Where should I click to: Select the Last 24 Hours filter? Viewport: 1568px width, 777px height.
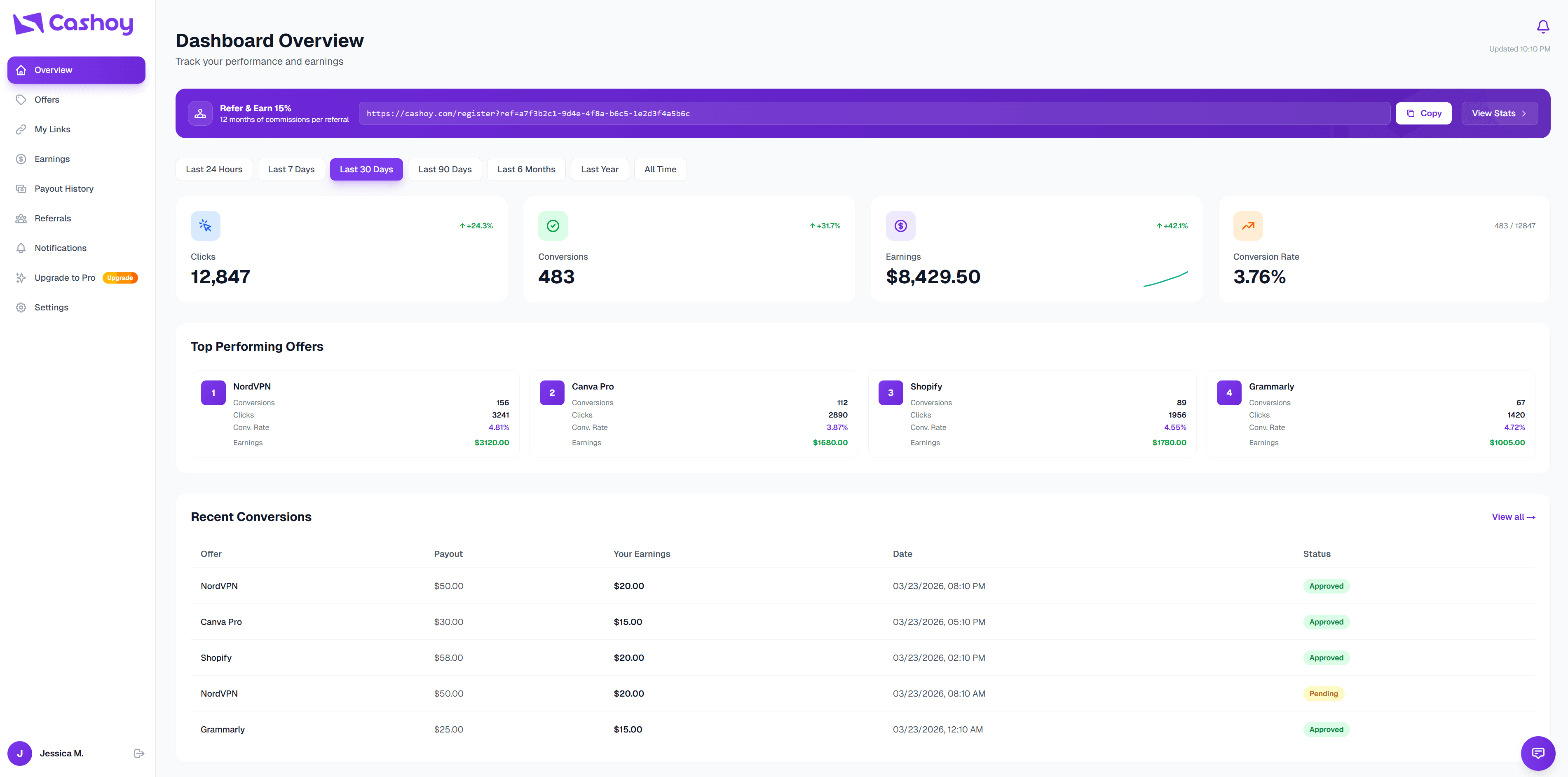[213, 169]
